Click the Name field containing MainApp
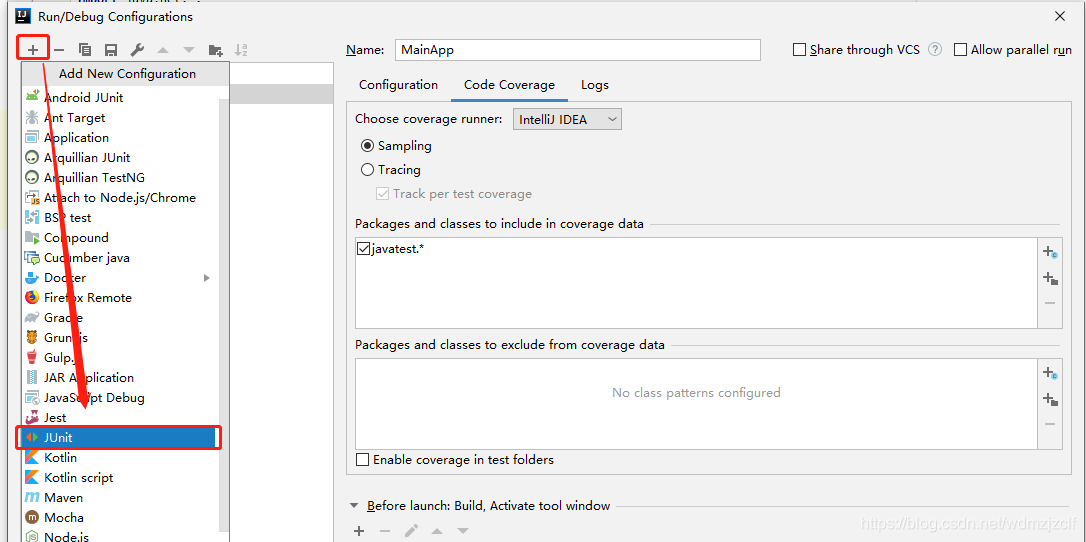The height and width of the screenshot is (542, 1086). pyautogui.click(x=578, y=50)
